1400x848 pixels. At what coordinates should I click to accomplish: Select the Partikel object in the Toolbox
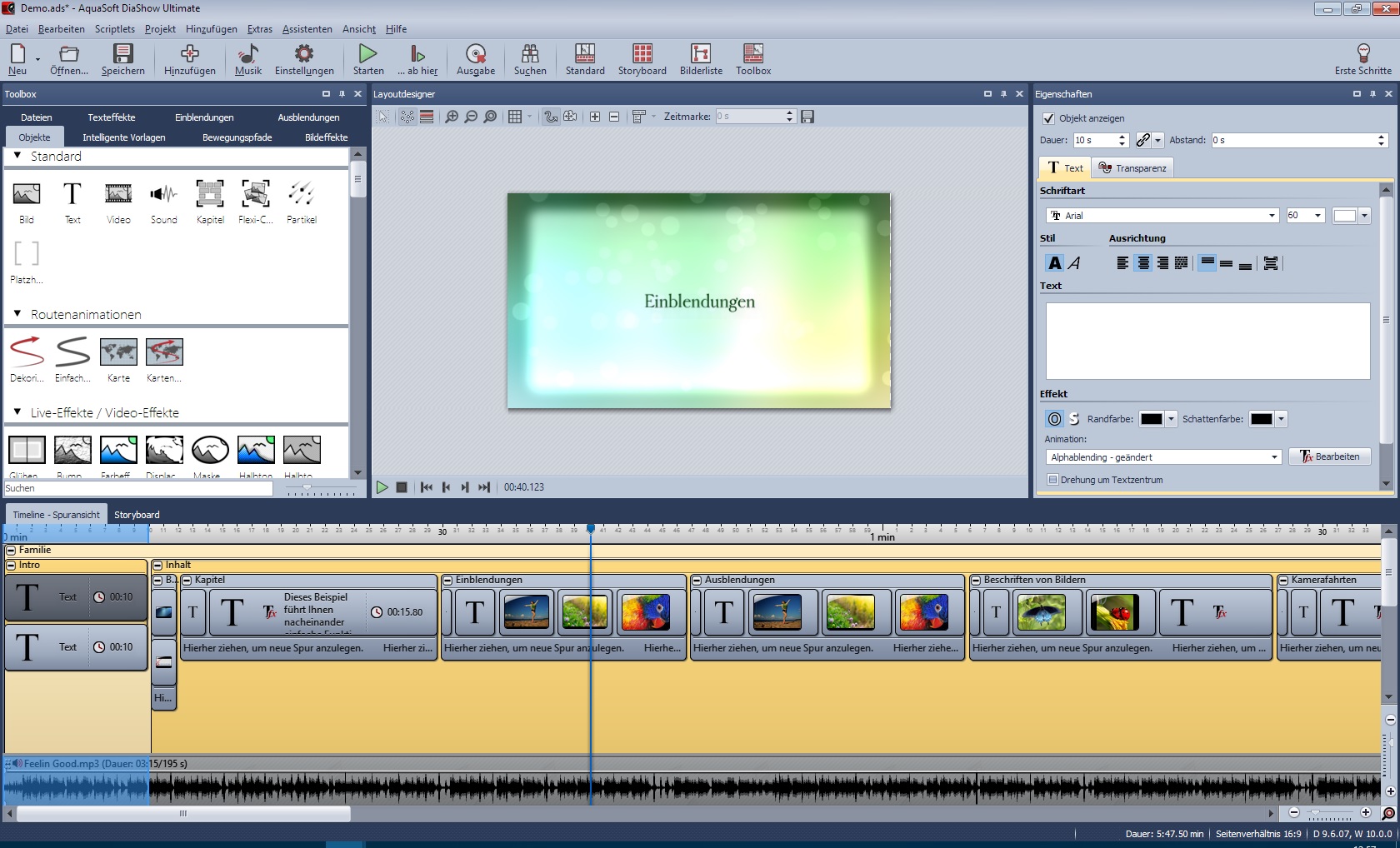(x=301, y=202)
